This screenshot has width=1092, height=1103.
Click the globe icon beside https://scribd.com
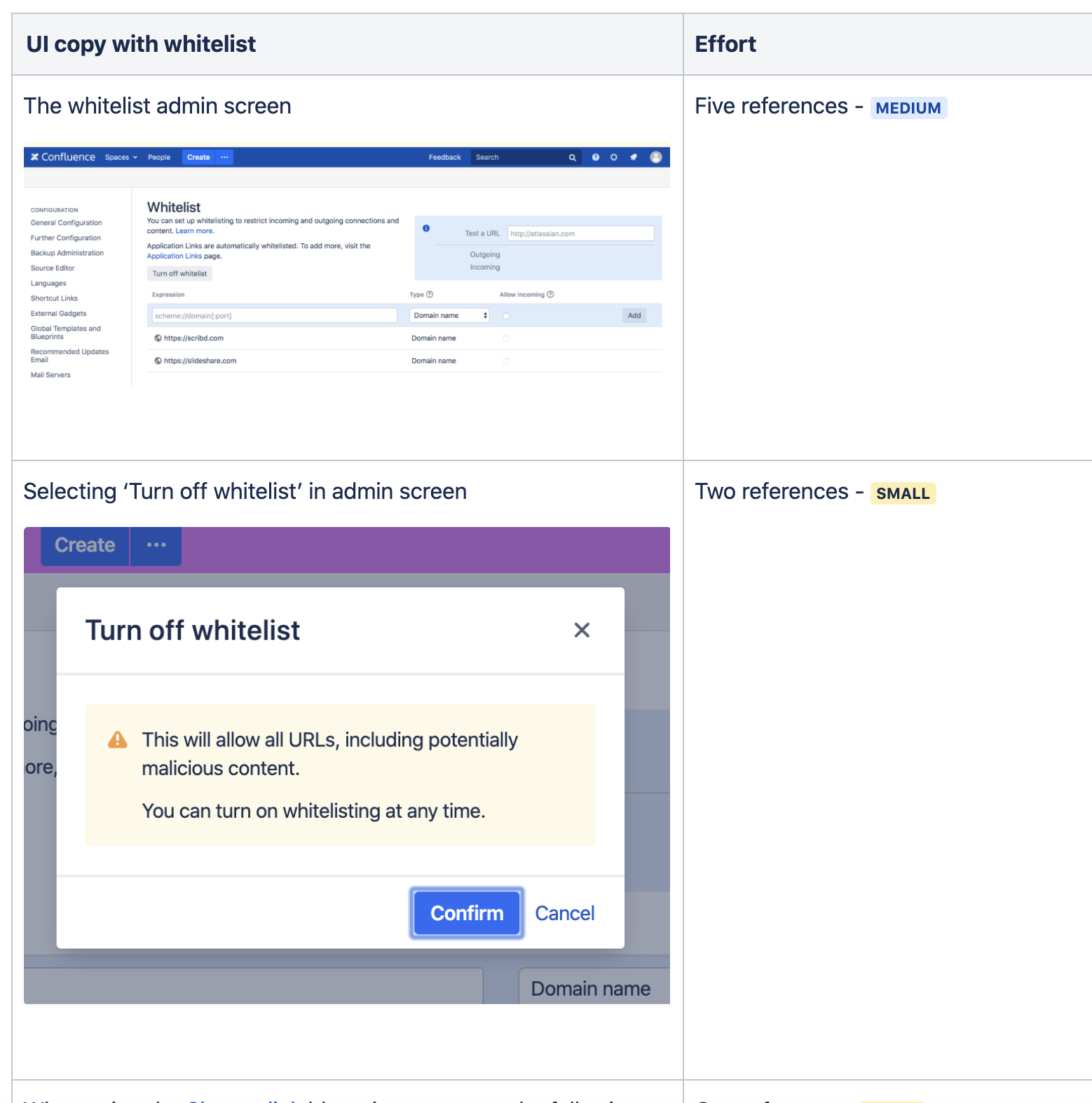(x=158, y=338)
